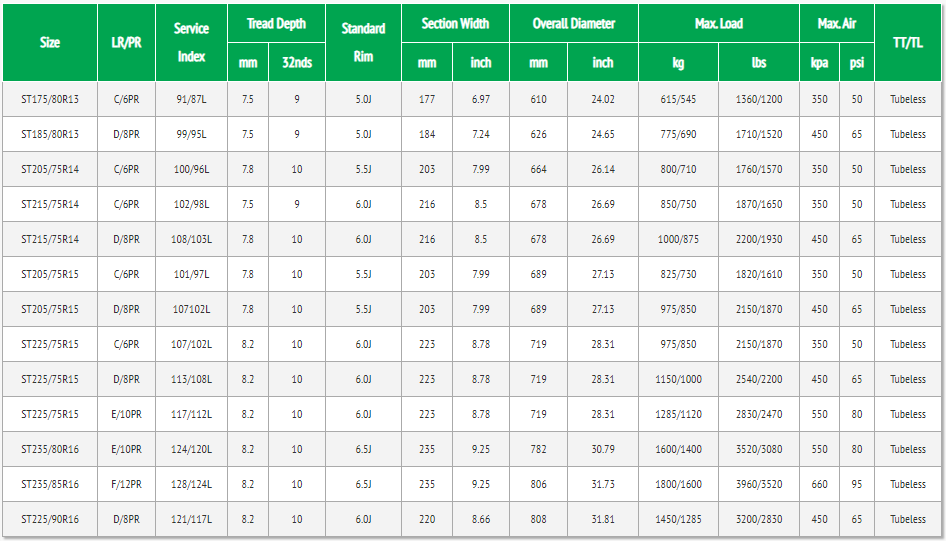The image size is (946, 541).
Task: Select the Standard Rim column header
Action: [363, 42]
